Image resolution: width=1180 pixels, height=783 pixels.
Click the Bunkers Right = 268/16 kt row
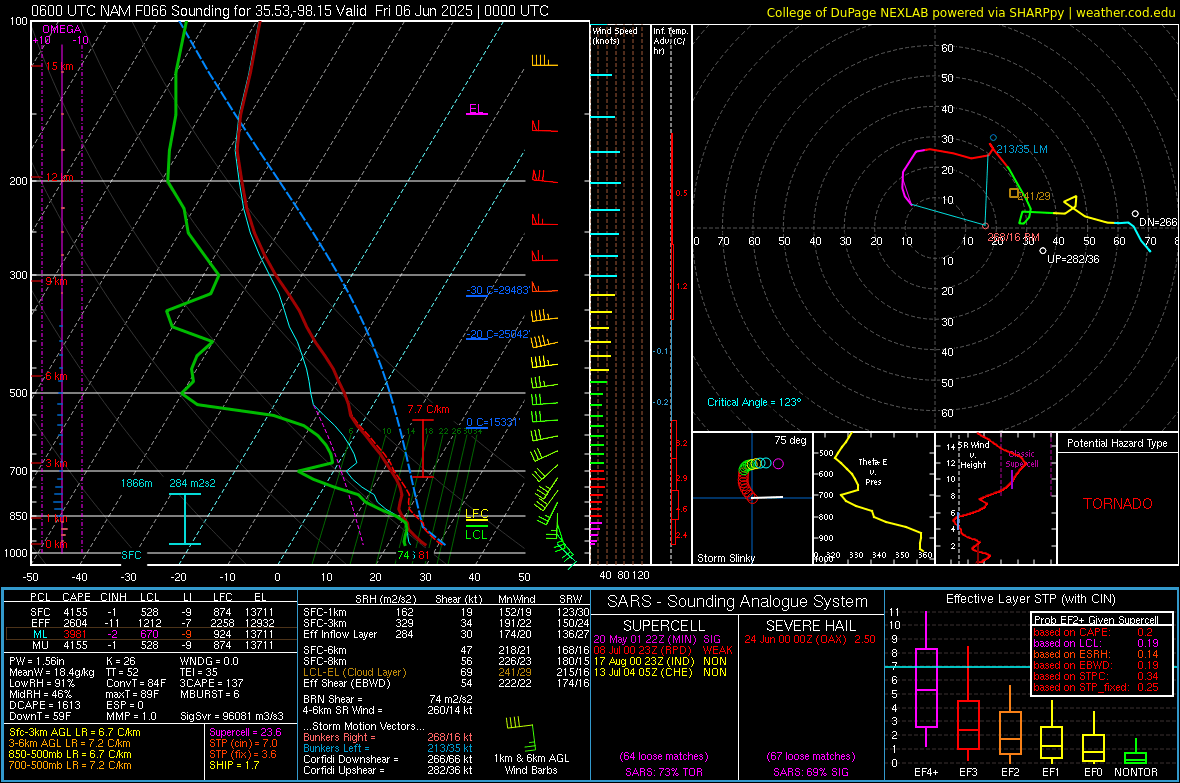pos(388,737)
